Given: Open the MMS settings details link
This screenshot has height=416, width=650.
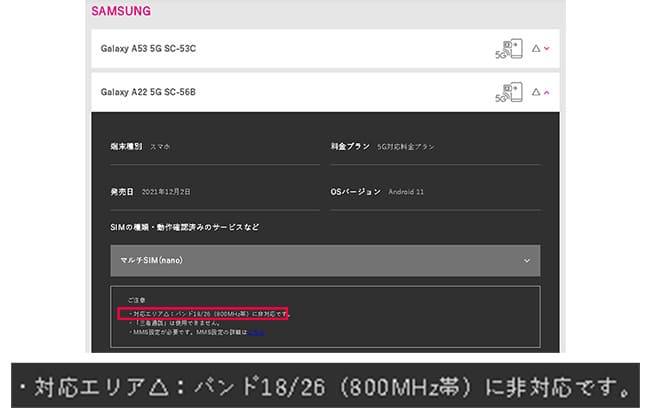Looking at the screenshot, I should tap(255, 332).
